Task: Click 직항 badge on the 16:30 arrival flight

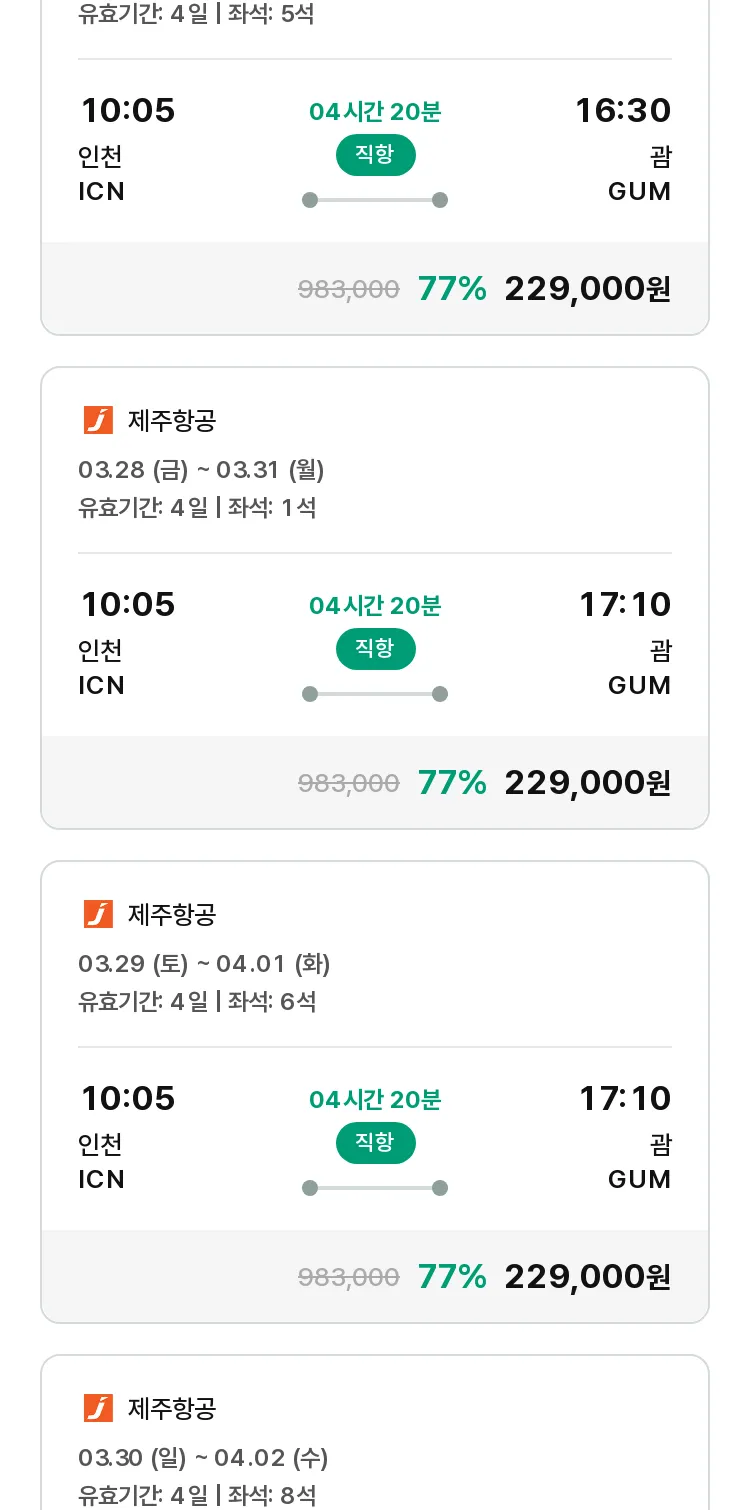Action: [375, 155]
